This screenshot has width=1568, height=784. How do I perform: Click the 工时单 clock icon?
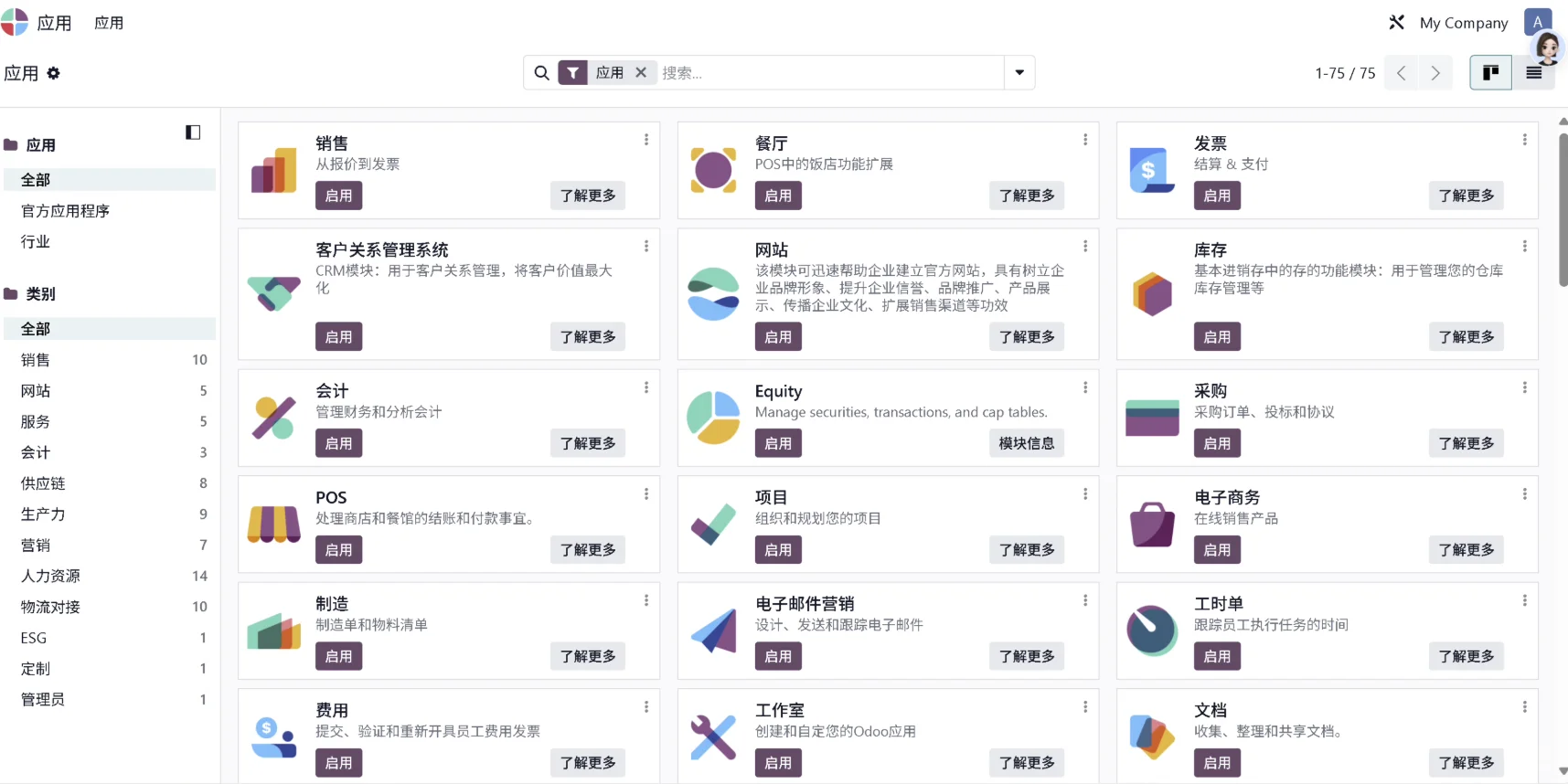(1152, 630)
